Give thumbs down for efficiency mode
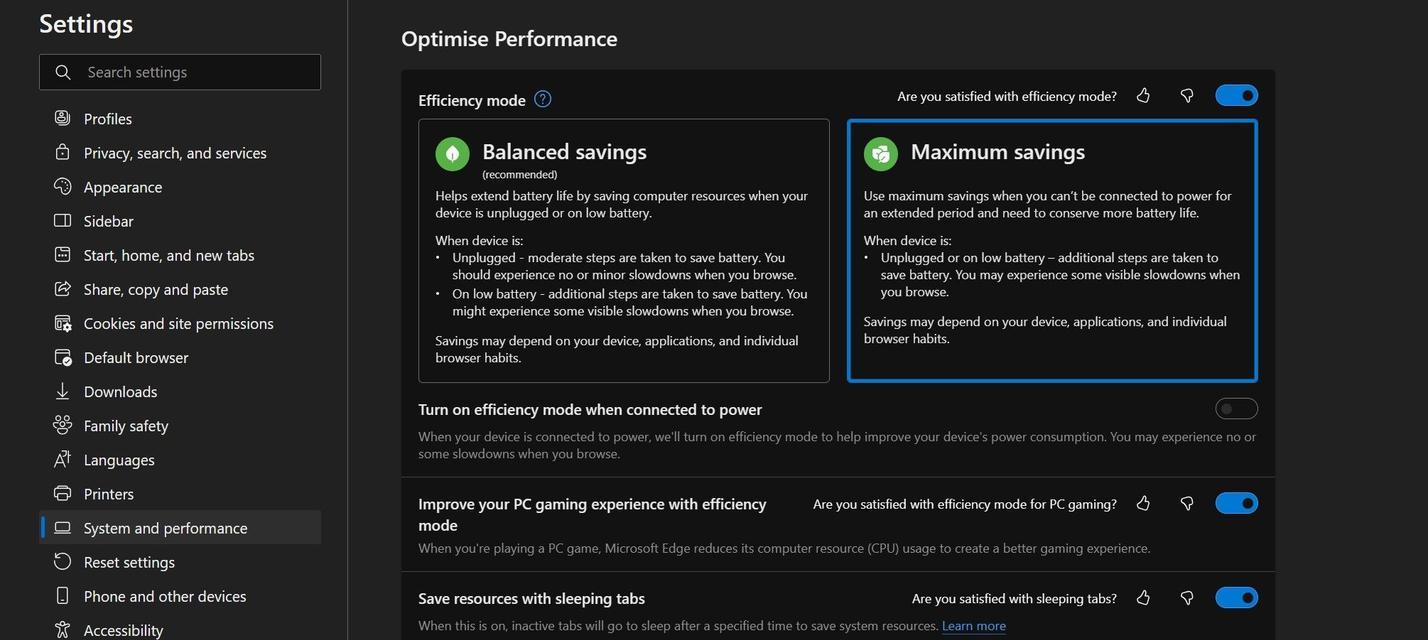 tap(1187, 96)
